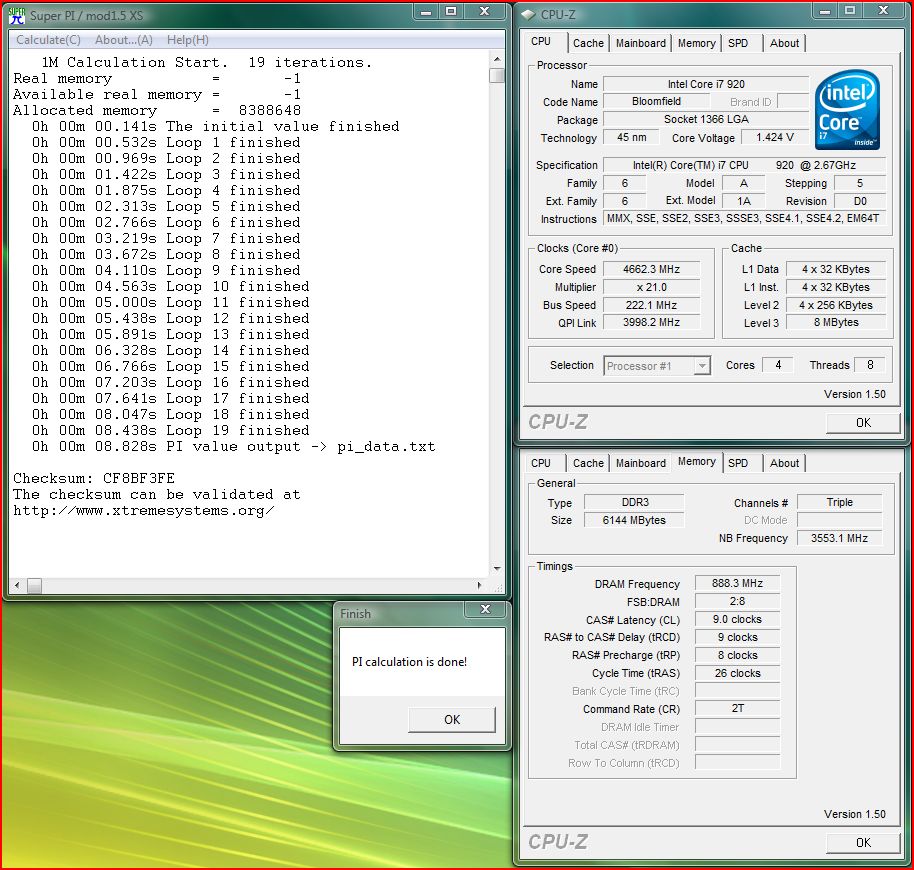Click the xtremesystems.org URL text
This screenshot has width=914, height=870.
[x=143, y=510]
